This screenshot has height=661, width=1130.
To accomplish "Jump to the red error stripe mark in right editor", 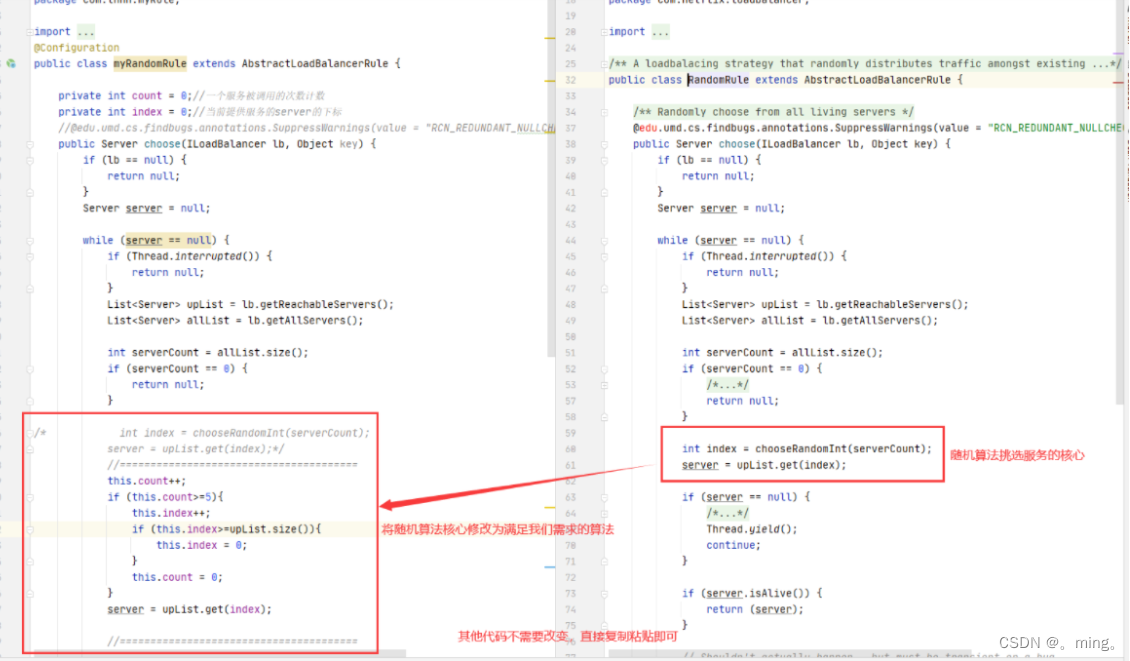I will pos(1118,83).
